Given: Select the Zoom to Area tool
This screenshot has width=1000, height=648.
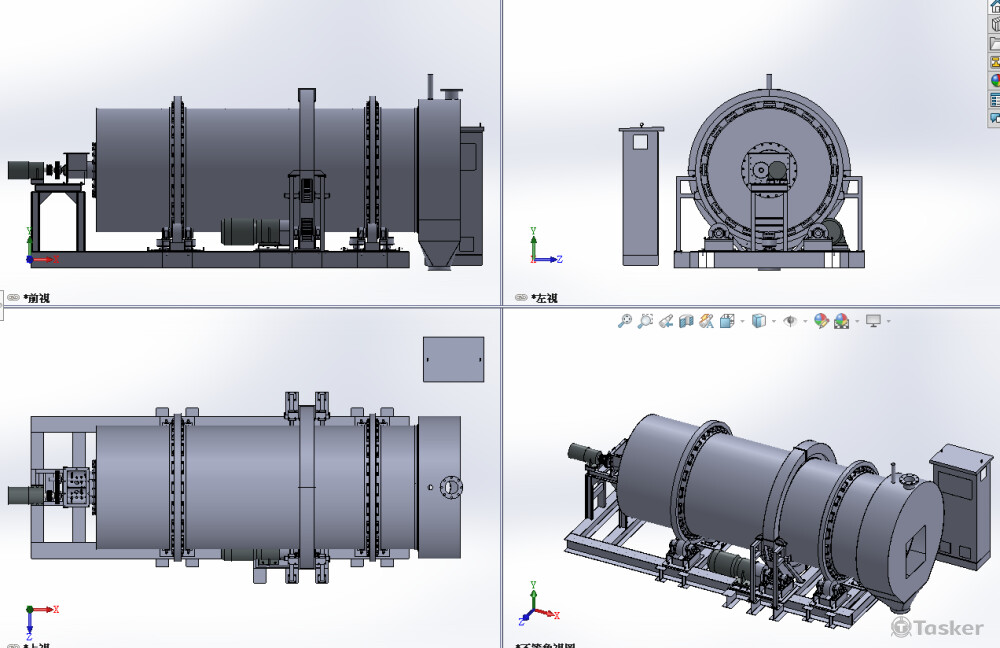Looking at the screenshot, I should pos(645,321).
